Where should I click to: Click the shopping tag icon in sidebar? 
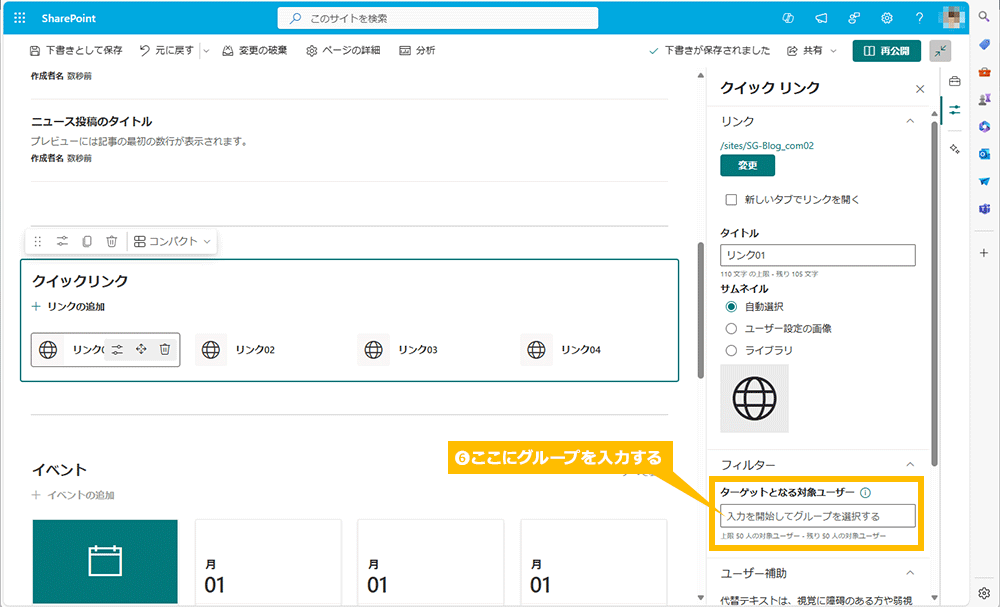(x=984, y=45)
